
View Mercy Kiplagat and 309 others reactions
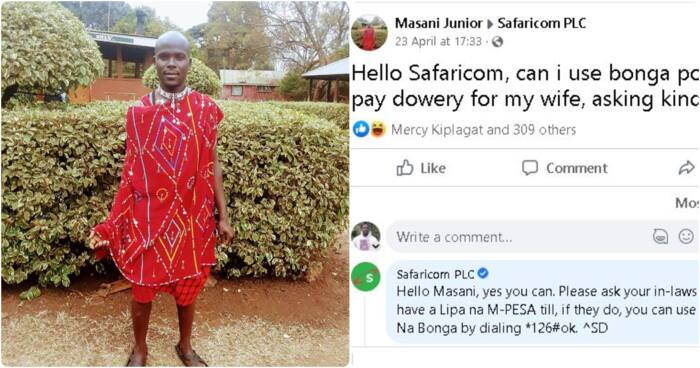483,130
